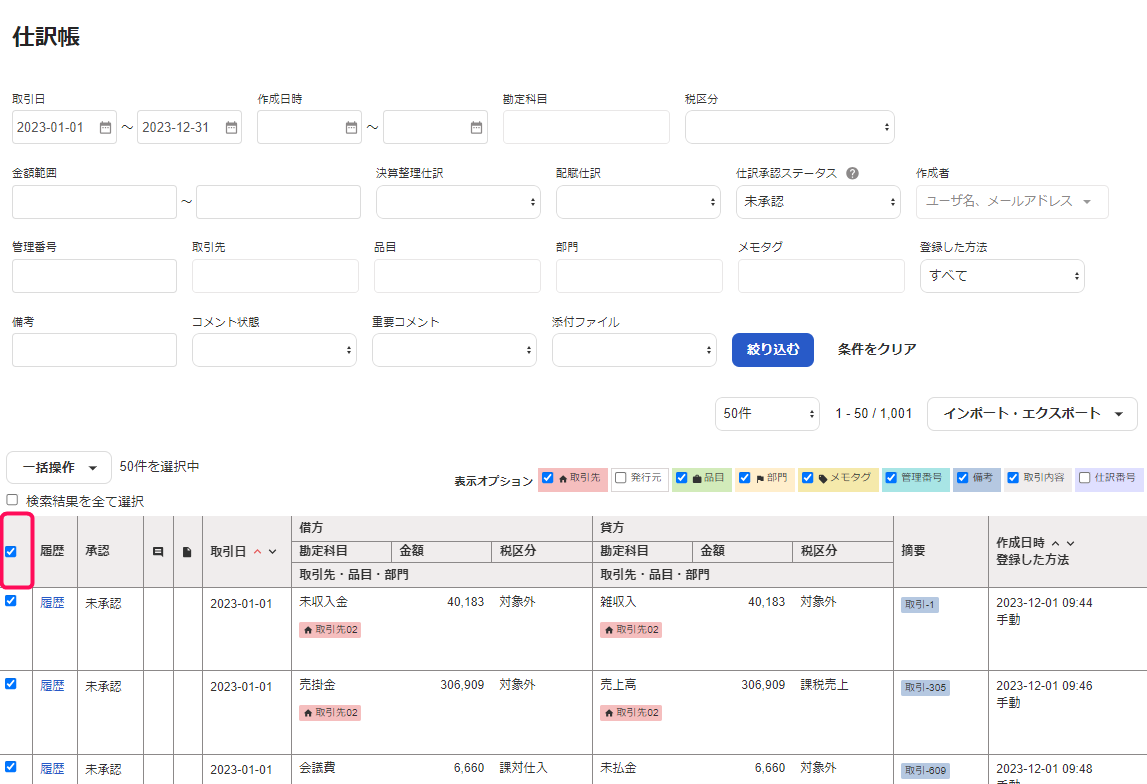1147x784 pixels.
Task: Open the 配賦仕訳 dropdown
Action: click(x=639, y=202)
